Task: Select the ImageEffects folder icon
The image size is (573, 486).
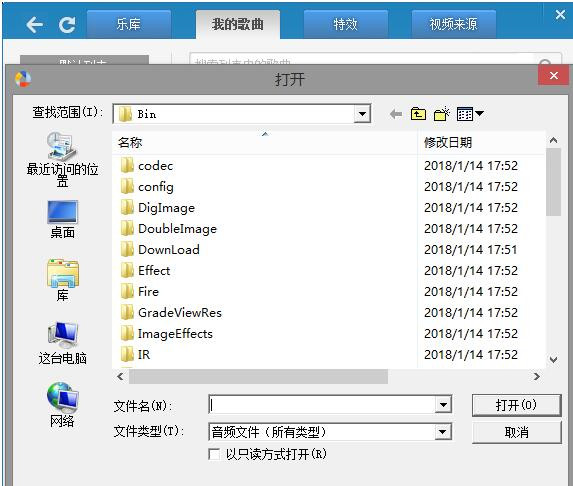Action: (x=127, y=334)
